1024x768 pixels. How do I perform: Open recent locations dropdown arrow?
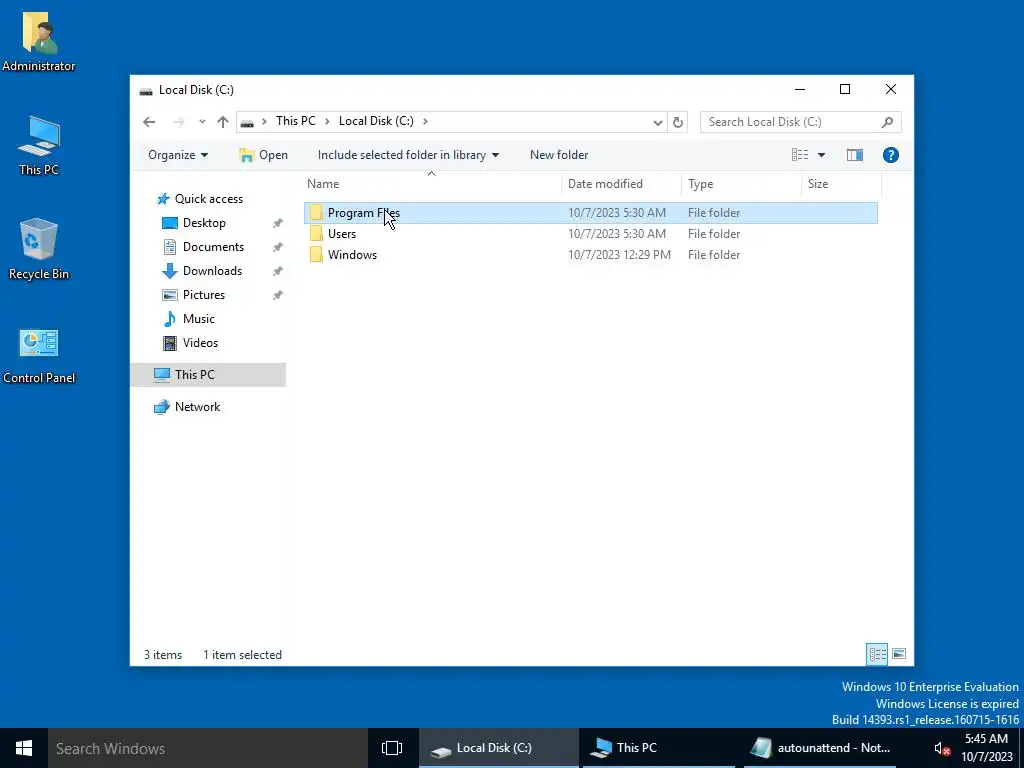coord(202,122)
